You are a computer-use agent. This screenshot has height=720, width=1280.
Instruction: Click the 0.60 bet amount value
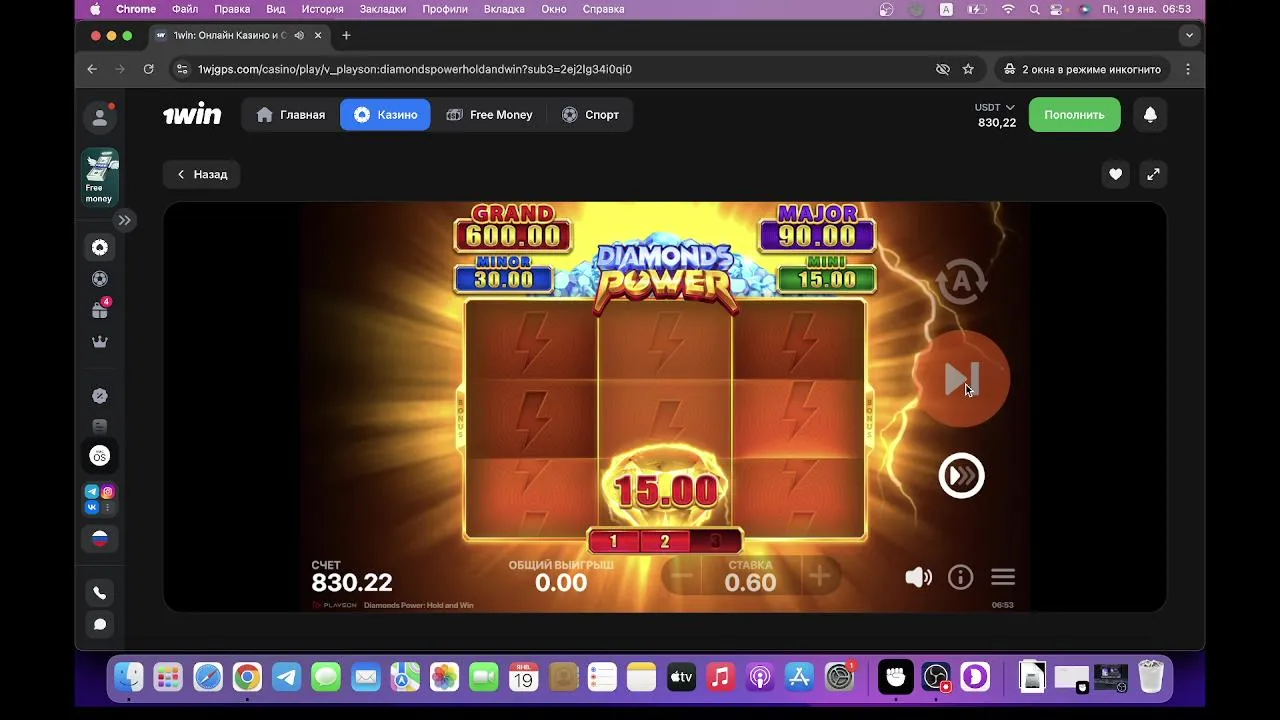pyautogui.click(x=750, y=583)
